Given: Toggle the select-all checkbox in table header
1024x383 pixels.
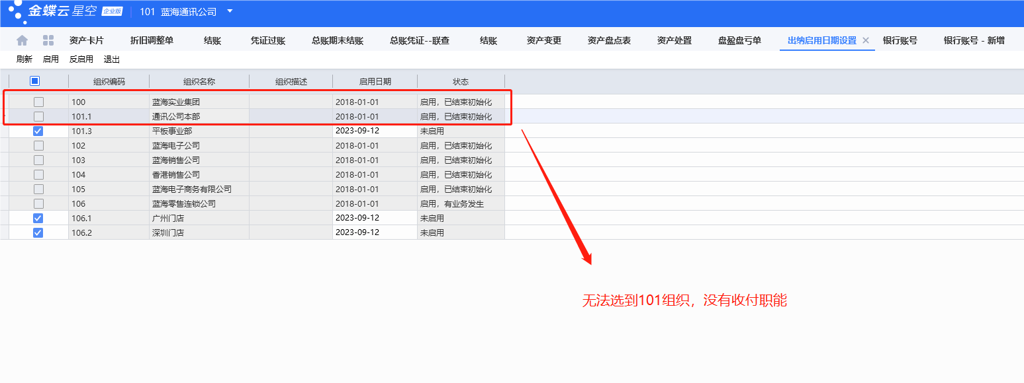Looking at the screenshot, I should 35,81.
